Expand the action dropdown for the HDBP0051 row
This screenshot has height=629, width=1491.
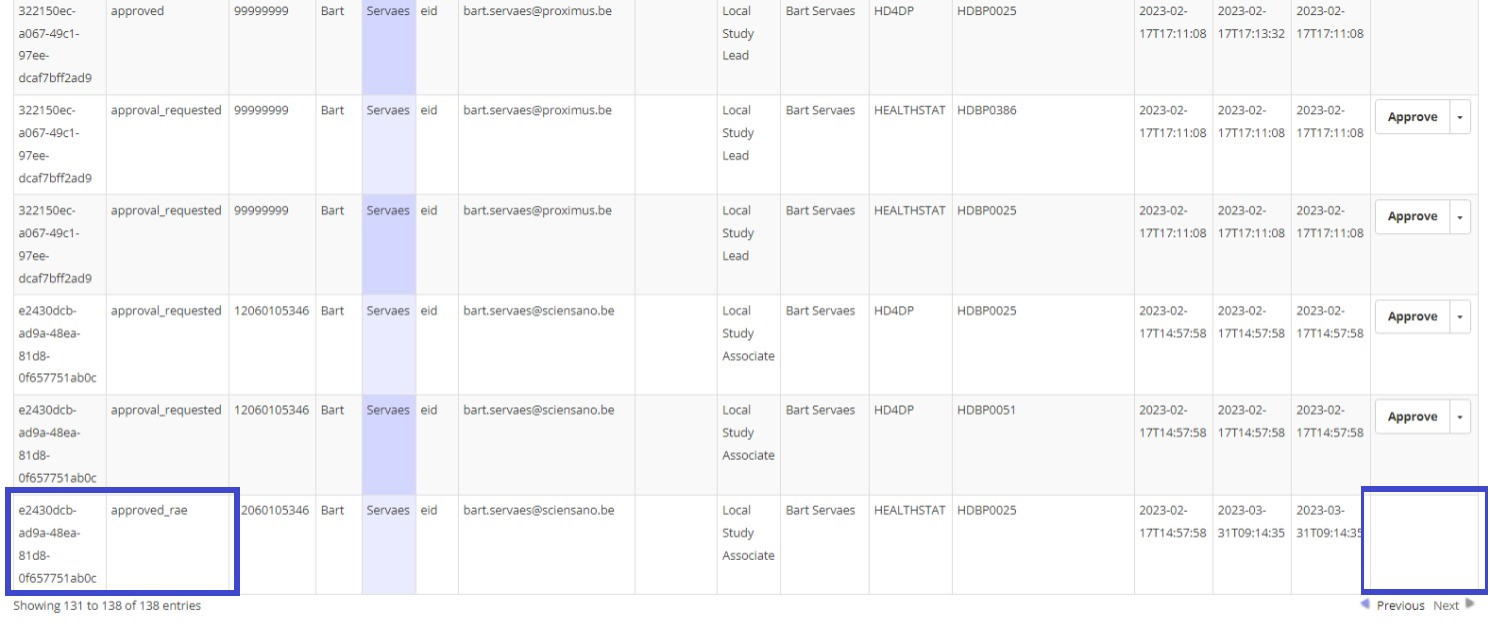pyautogui.click(x=1460, y=417)
